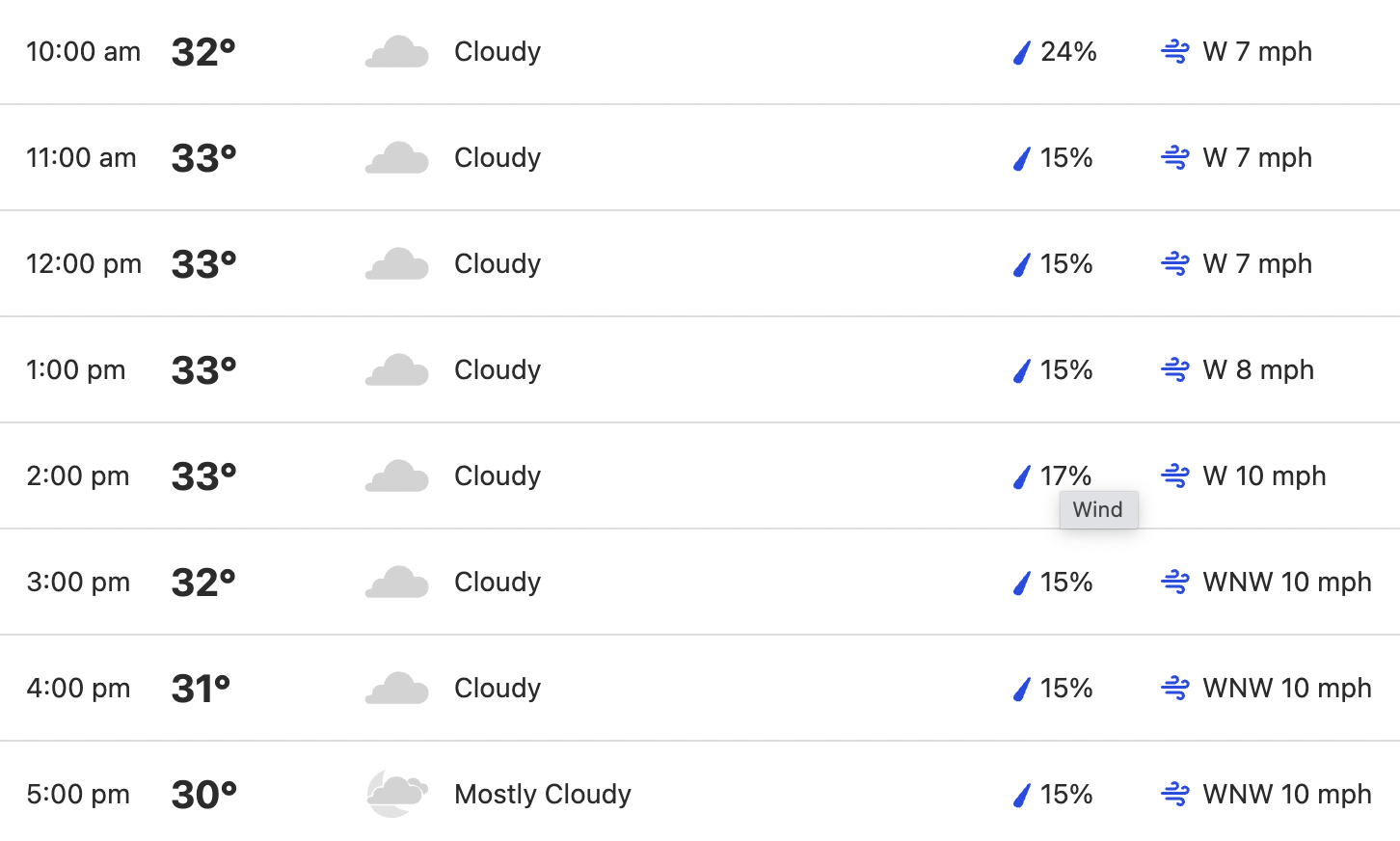This screenshot has width=1400, height=841.
Task: Click the wind icon beside W 10 mph
Action: pyautogui.click(x=1174, y=475)
